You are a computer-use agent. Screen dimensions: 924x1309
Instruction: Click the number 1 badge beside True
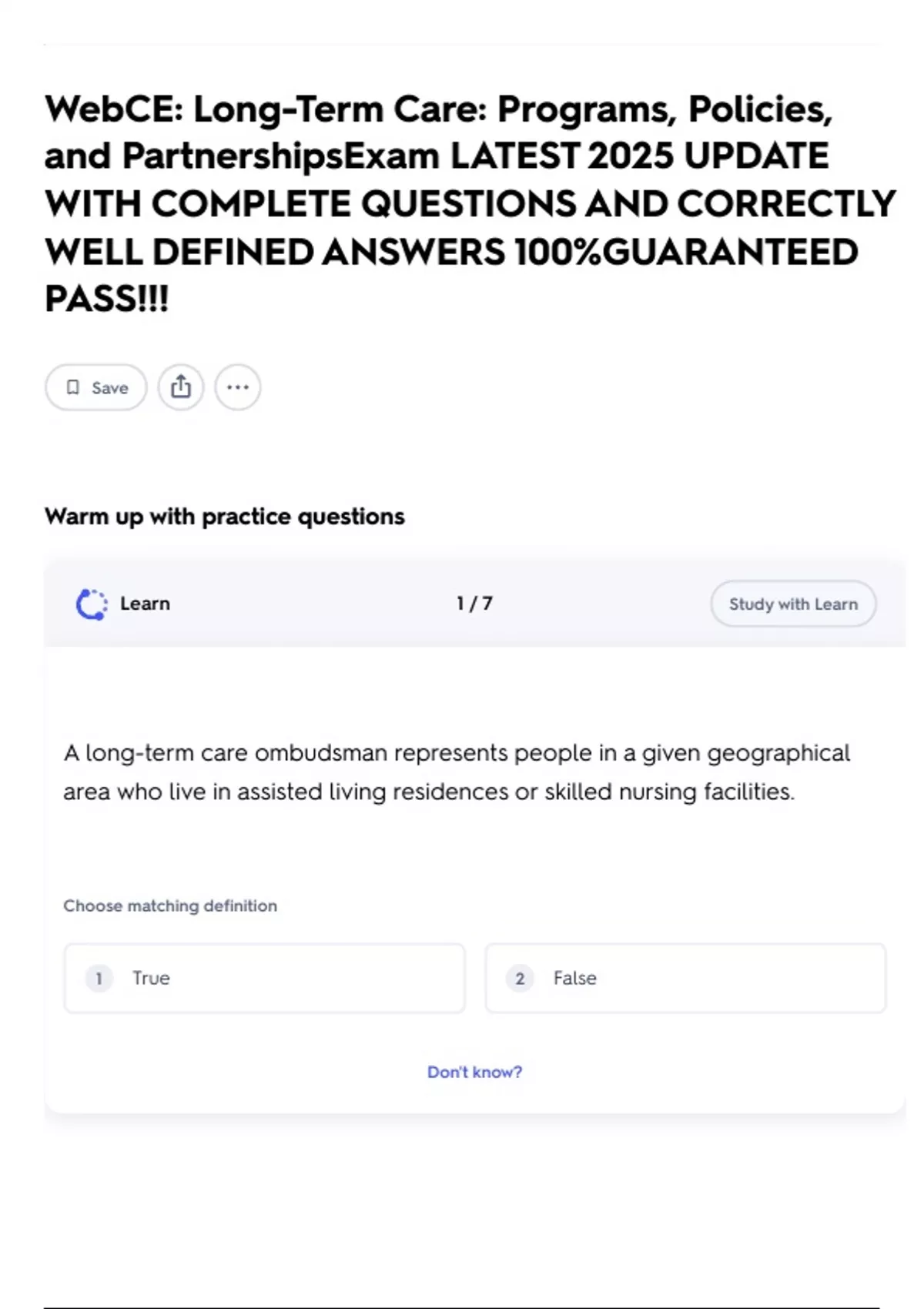pyautogui.click(x=99, y=978)
